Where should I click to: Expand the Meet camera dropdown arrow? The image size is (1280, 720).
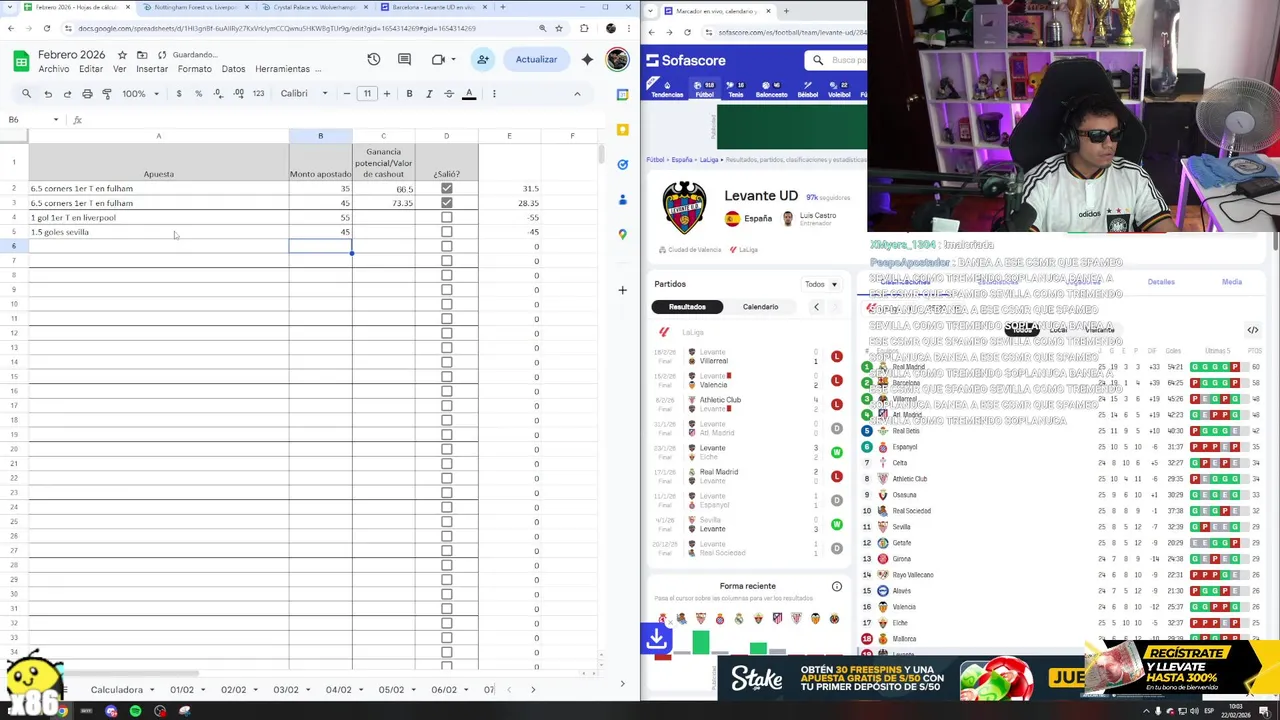454,60
